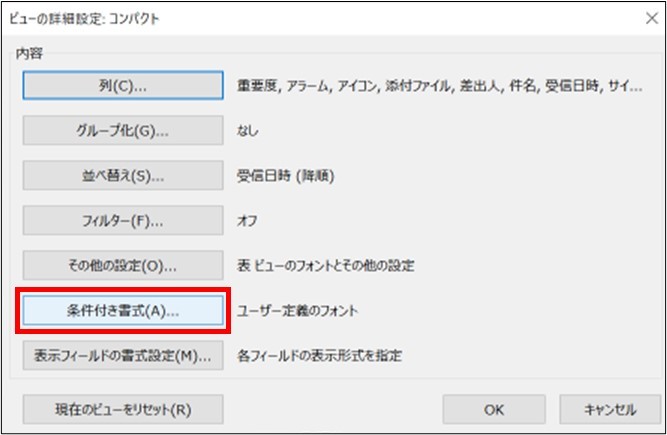The image size is (667, 435).
Task: Click the キャンセル button
Action: tap(610, 409)
